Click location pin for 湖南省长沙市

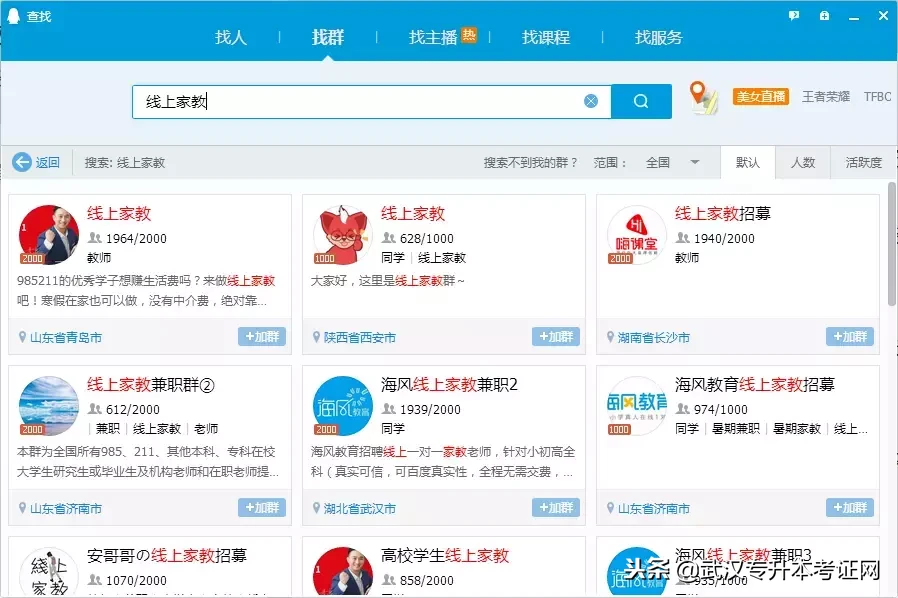click(610, 337)
